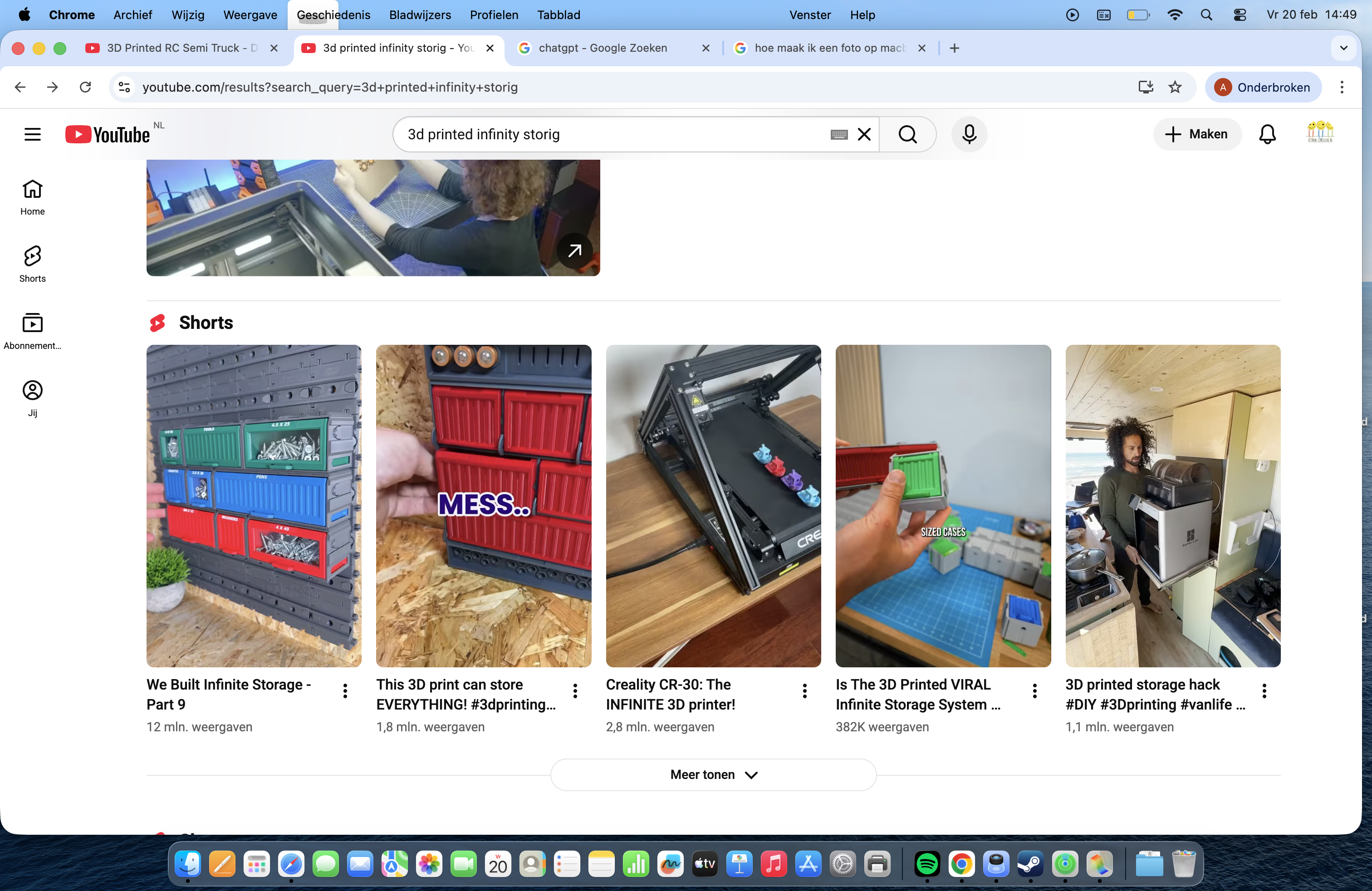Open options for We Built Infinite Storage short
This screenshot has height=891, width=1372.
click(x=345, y=690)
